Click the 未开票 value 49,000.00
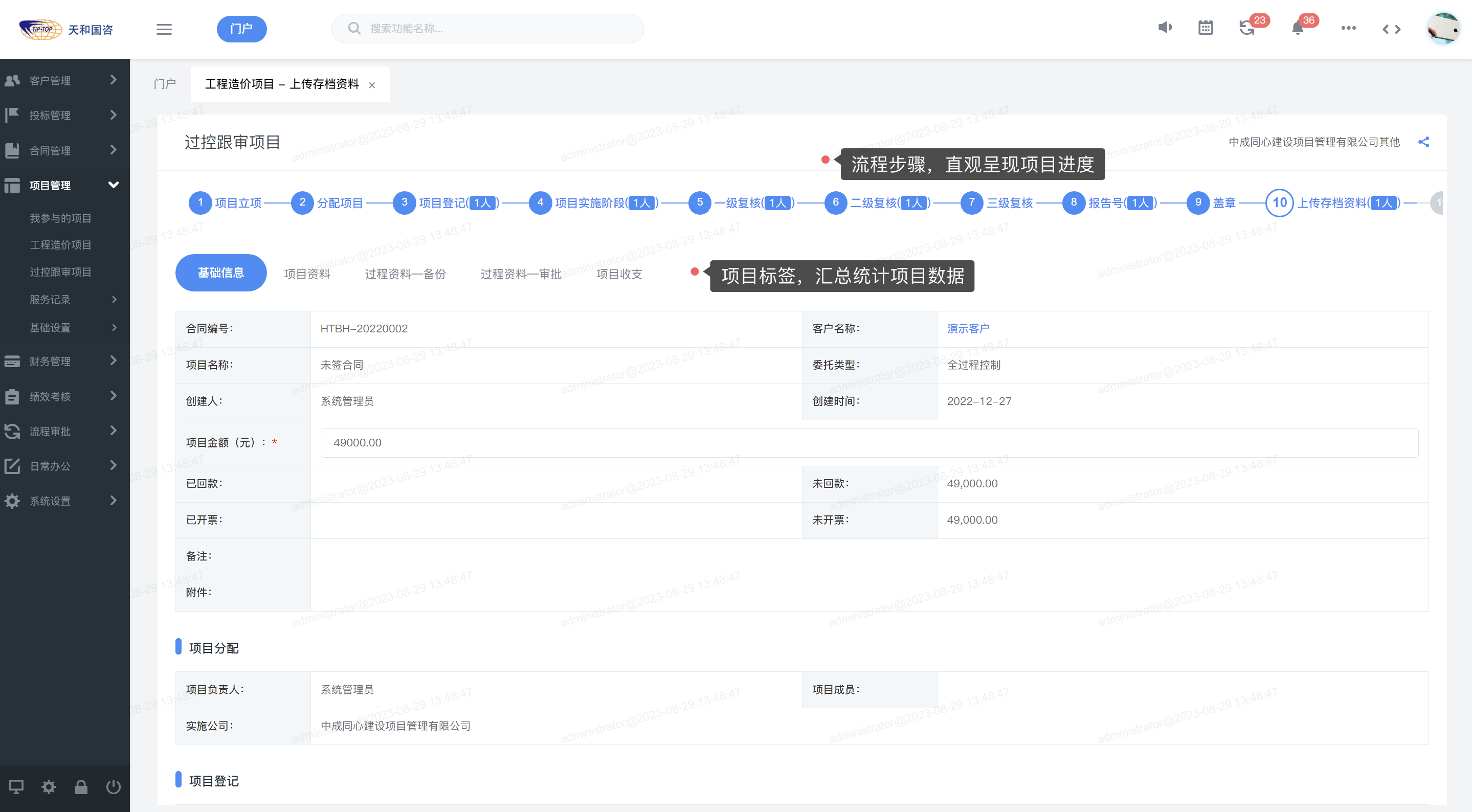Screen dimensions: 1472x812 pos(972,520)
